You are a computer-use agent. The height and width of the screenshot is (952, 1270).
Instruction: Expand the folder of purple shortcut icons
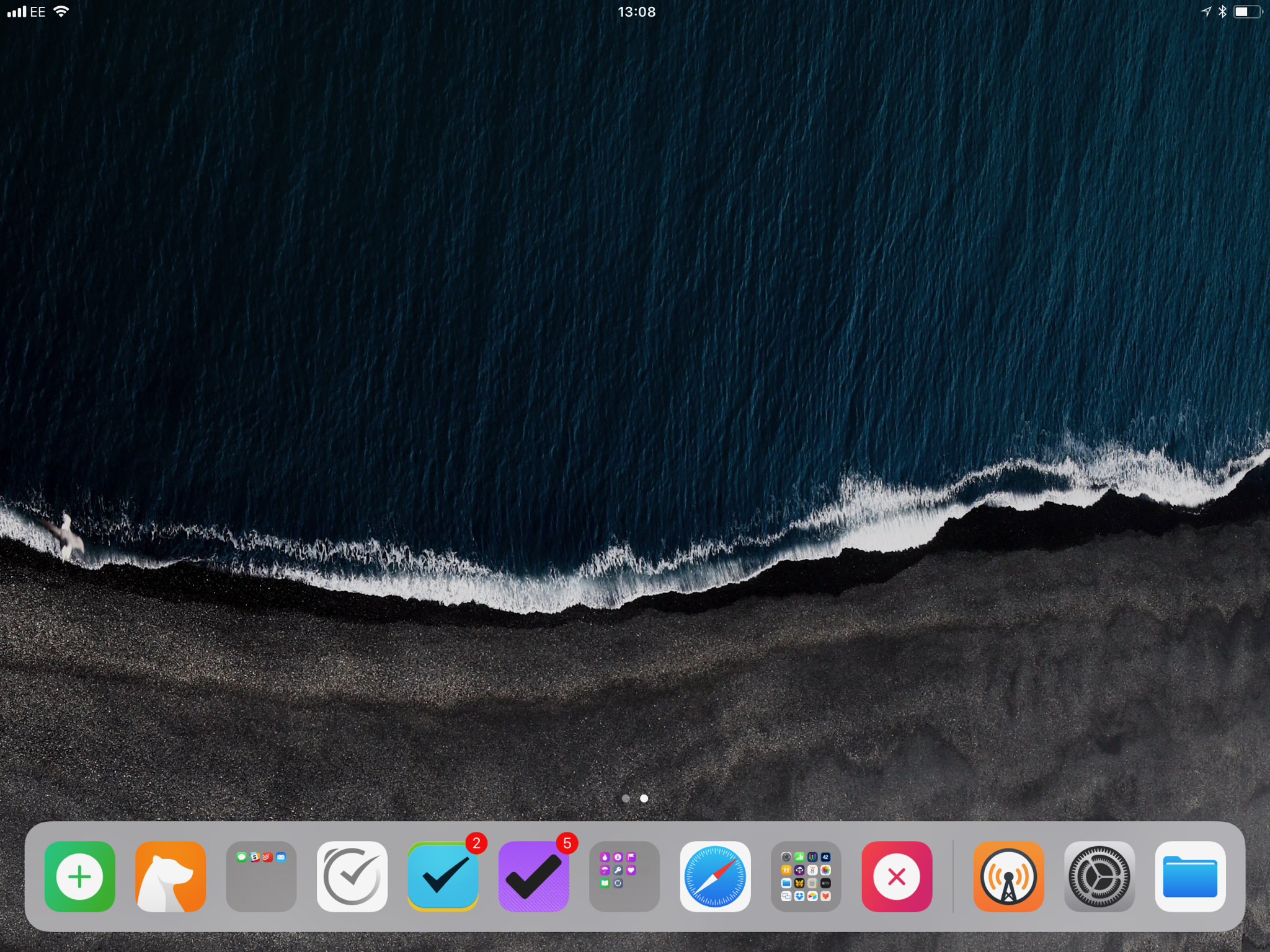(x=624, y=876)
